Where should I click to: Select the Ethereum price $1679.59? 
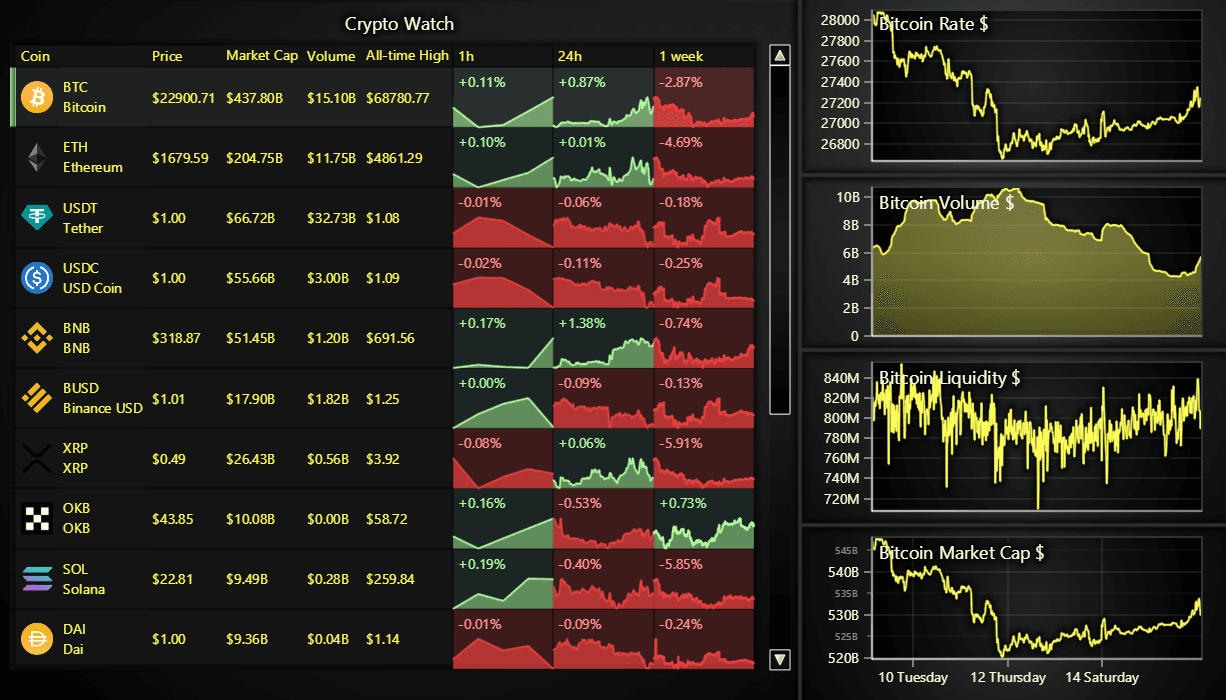point(180,158)
